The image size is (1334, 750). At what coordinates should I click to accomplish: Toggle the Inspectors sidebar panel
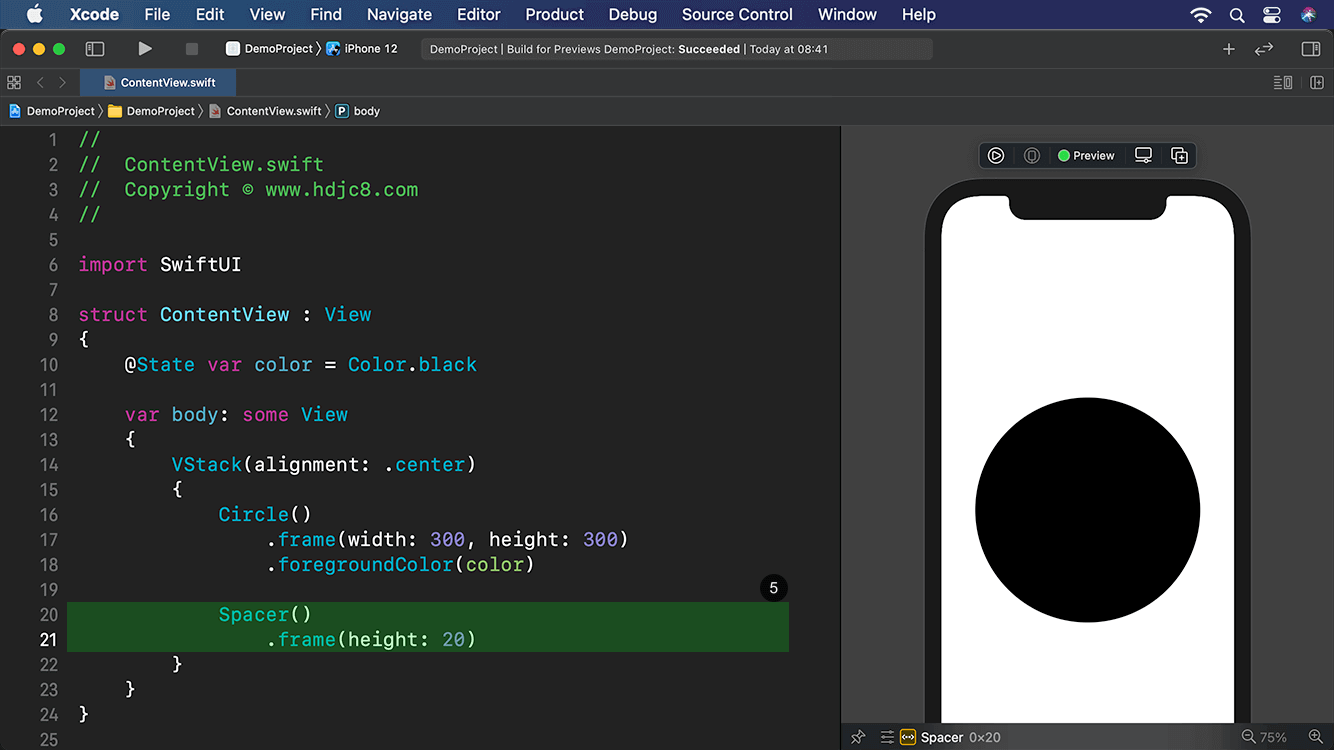[1311, 48]
